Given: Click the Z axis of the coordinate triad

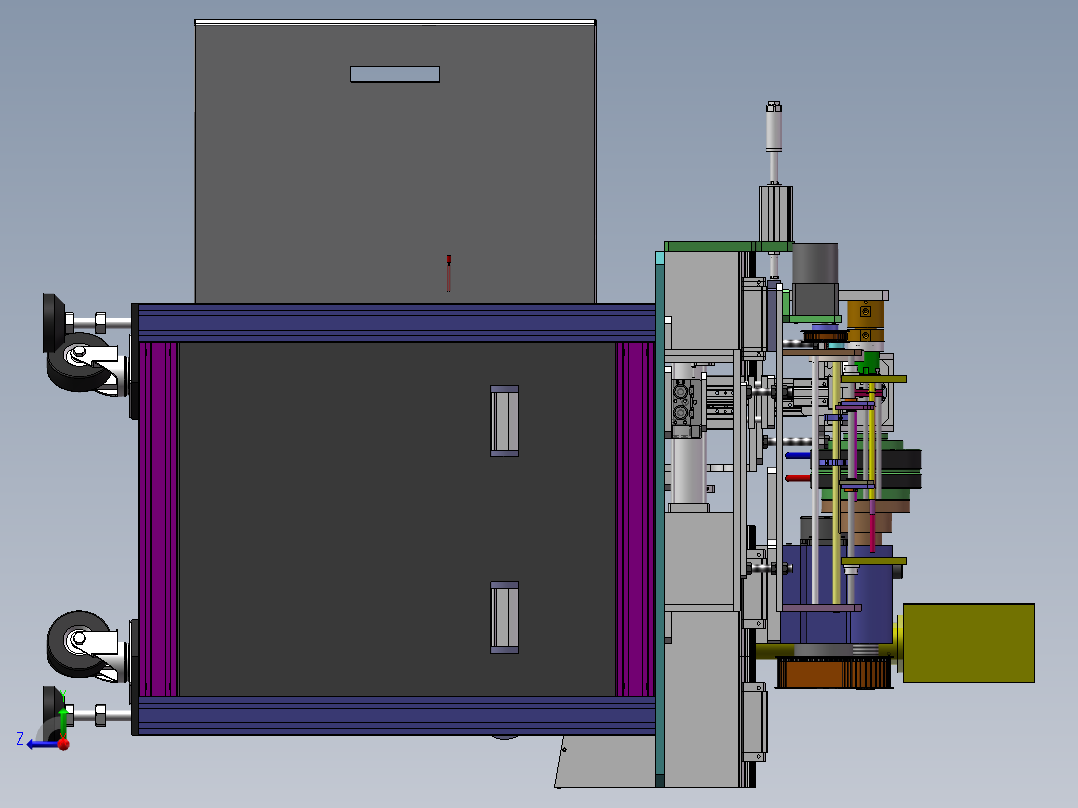Looking at the screenshot, I should pyautogui.click(x=41, y=744).
